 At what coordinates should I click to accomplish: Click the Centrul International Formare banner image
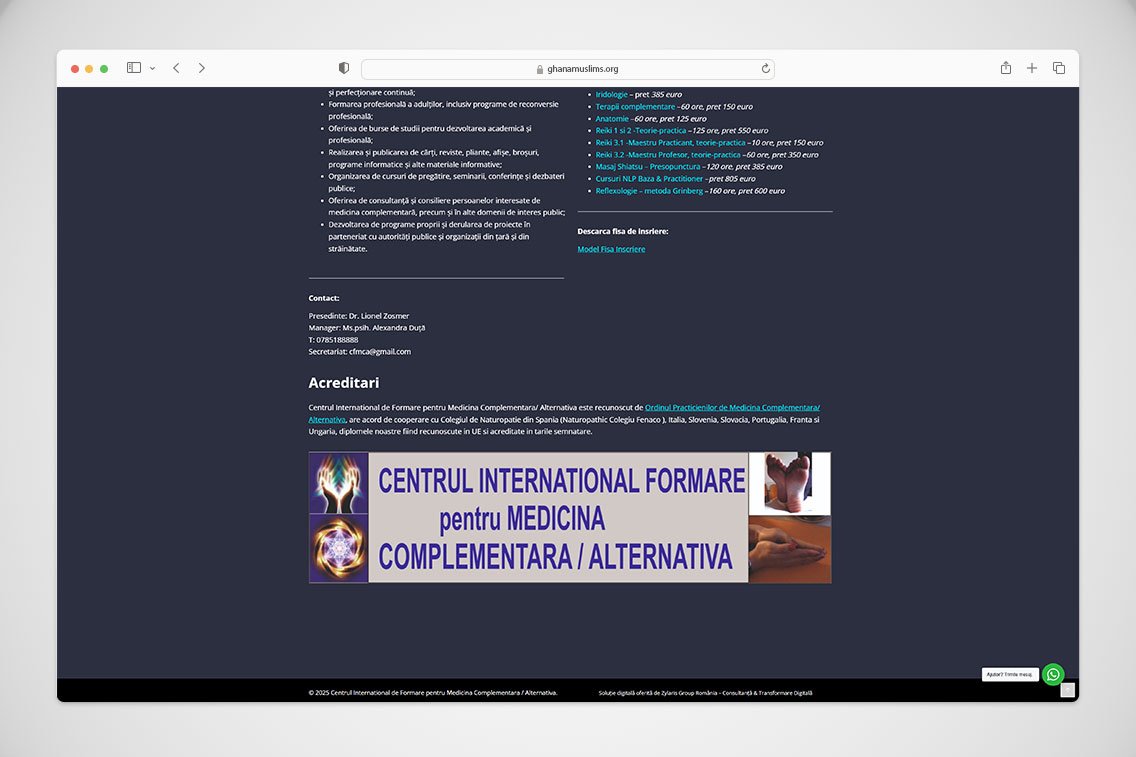(569, 517)
